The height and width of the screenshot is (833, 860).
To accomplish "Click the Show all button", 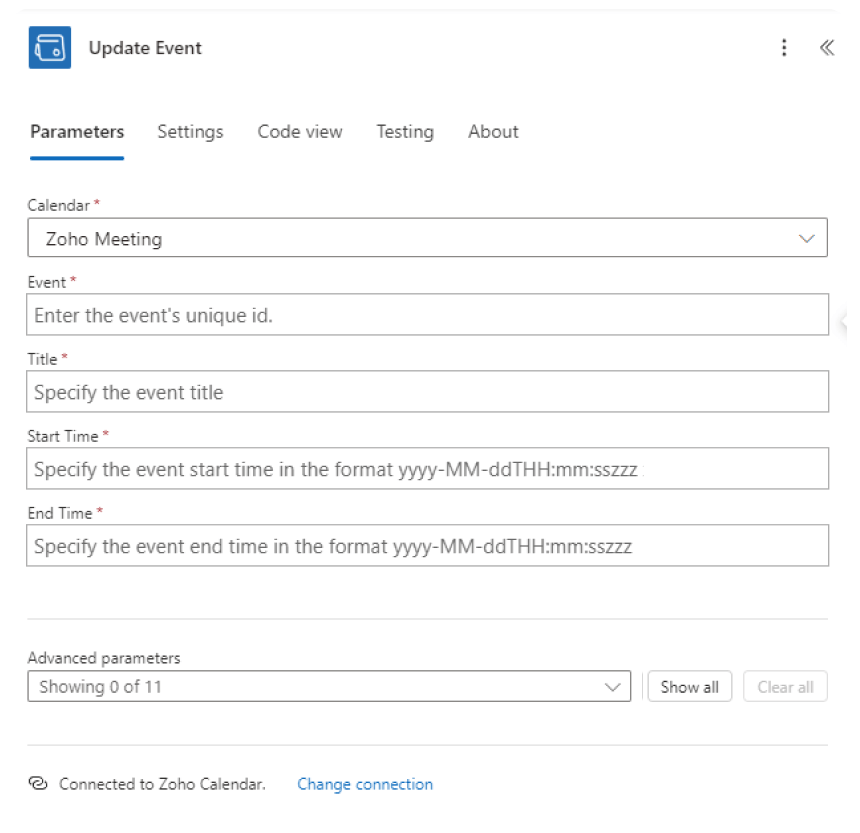I will [689, 687].
